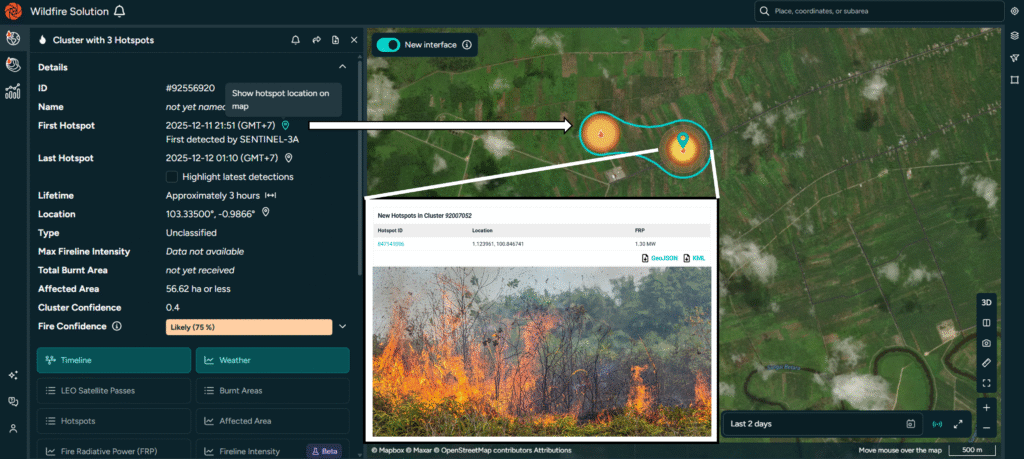This screenshot has height=459, width=1024.
Task: Open calendar in Last 2 days bar
Action: point(910,424)
